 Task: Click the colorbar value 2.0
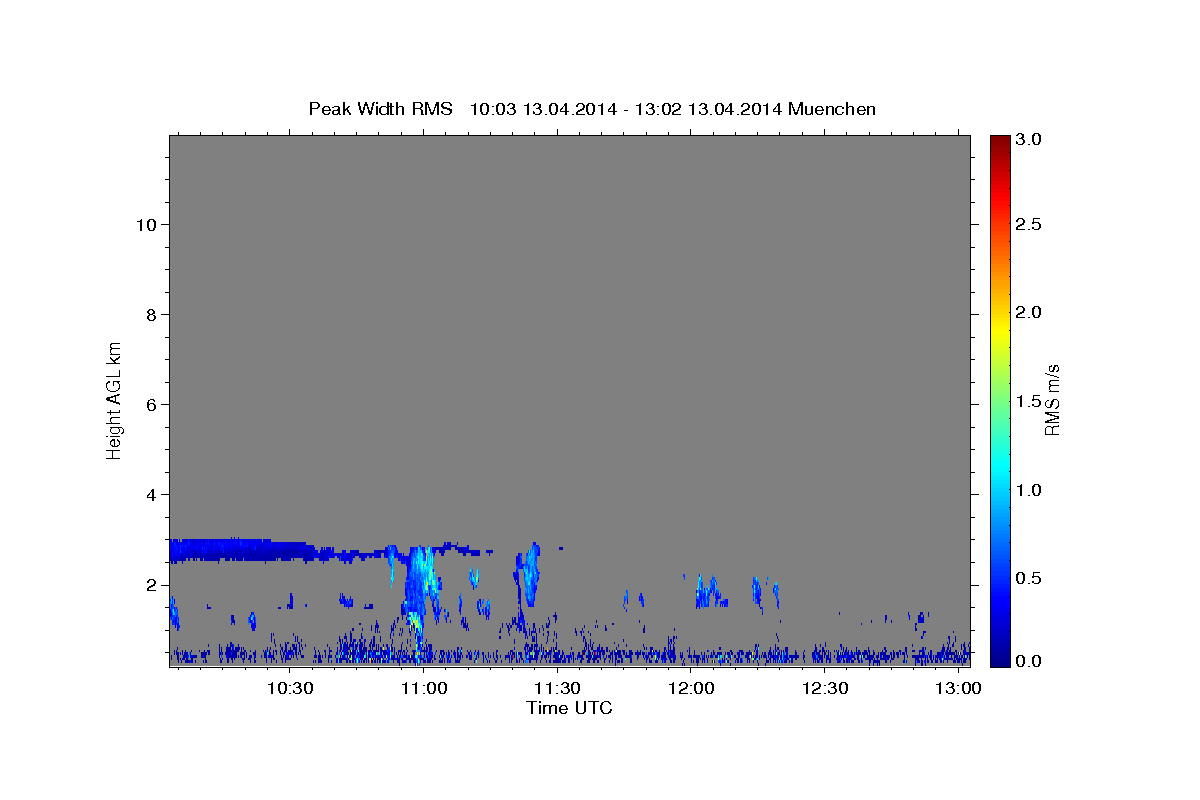(x=1029, y=313)
